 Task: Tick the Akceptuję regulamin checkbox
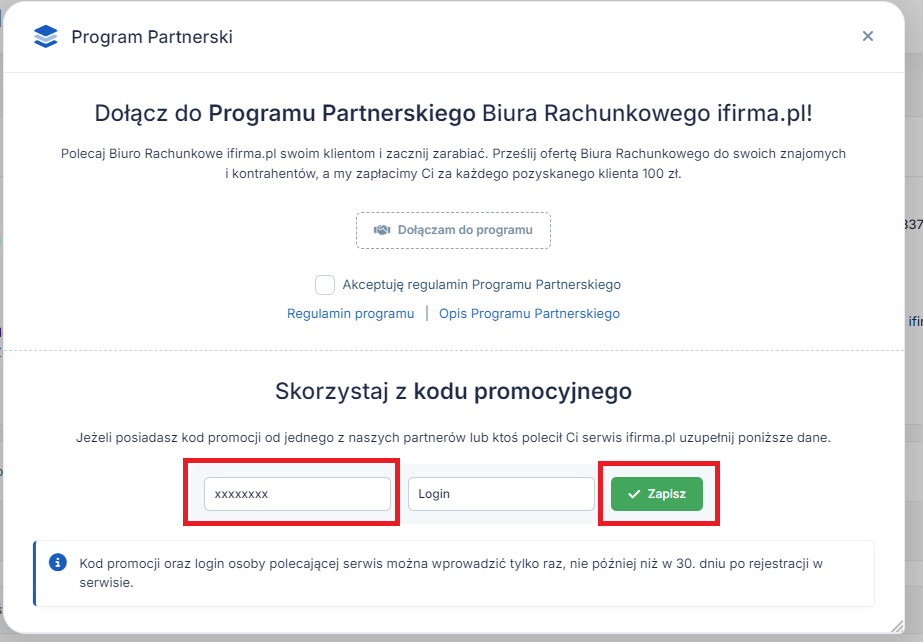click(x=325, y=285)
